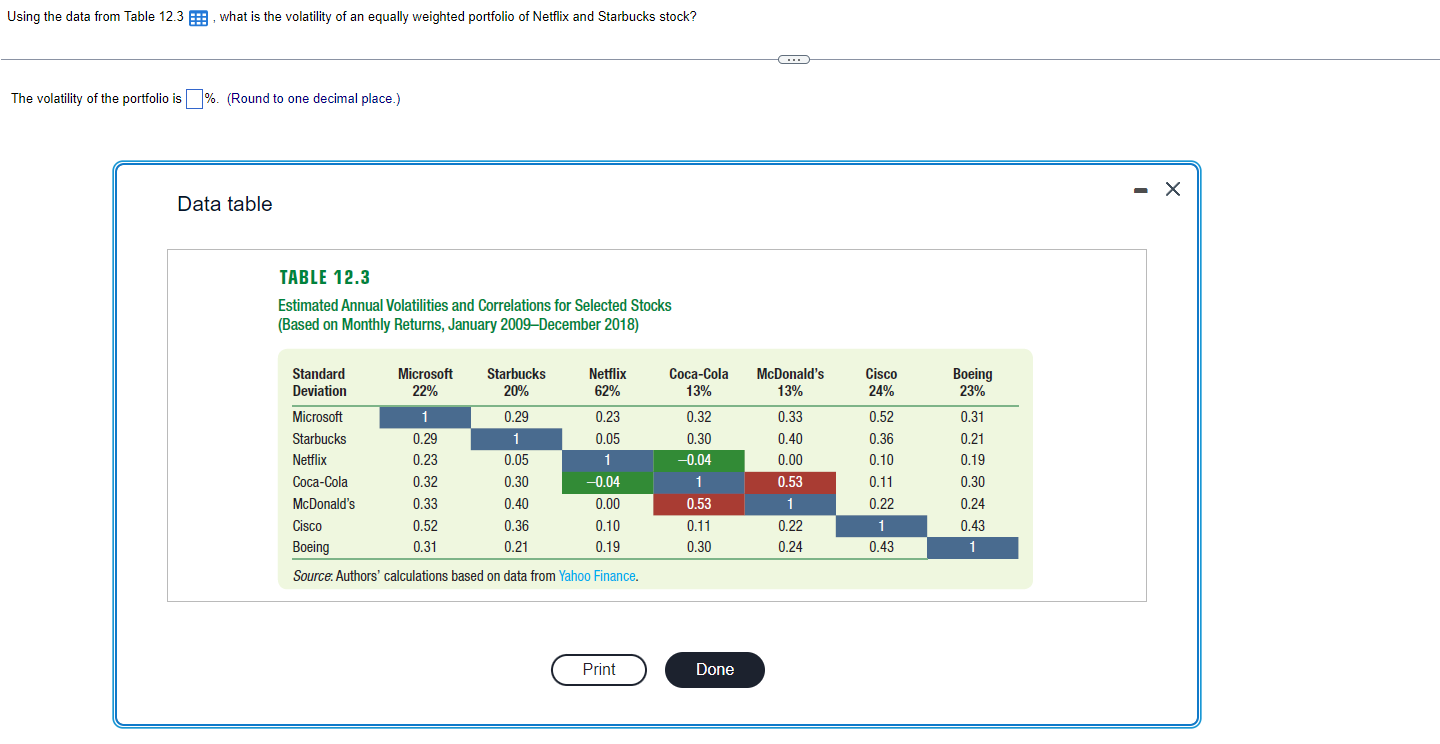Close the Data table popup with the X icon

pos(1172,189)
